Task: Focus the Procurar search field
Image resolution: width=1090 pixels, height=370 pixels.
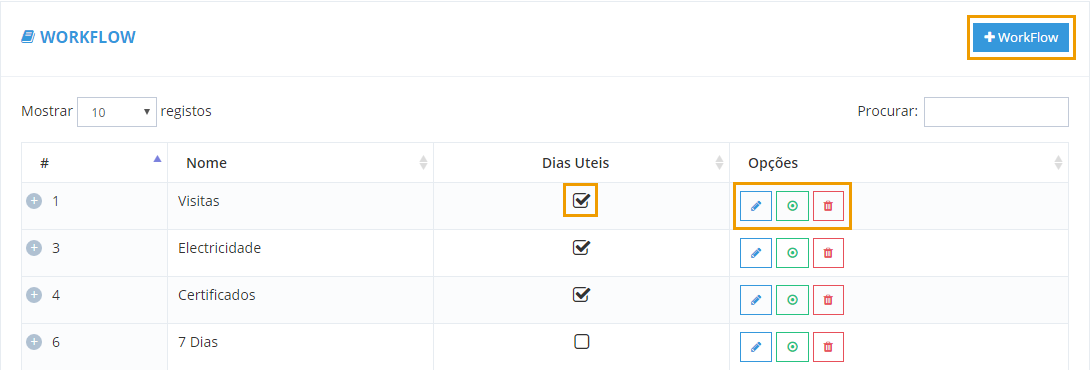Action: click(x=996, y=111)
